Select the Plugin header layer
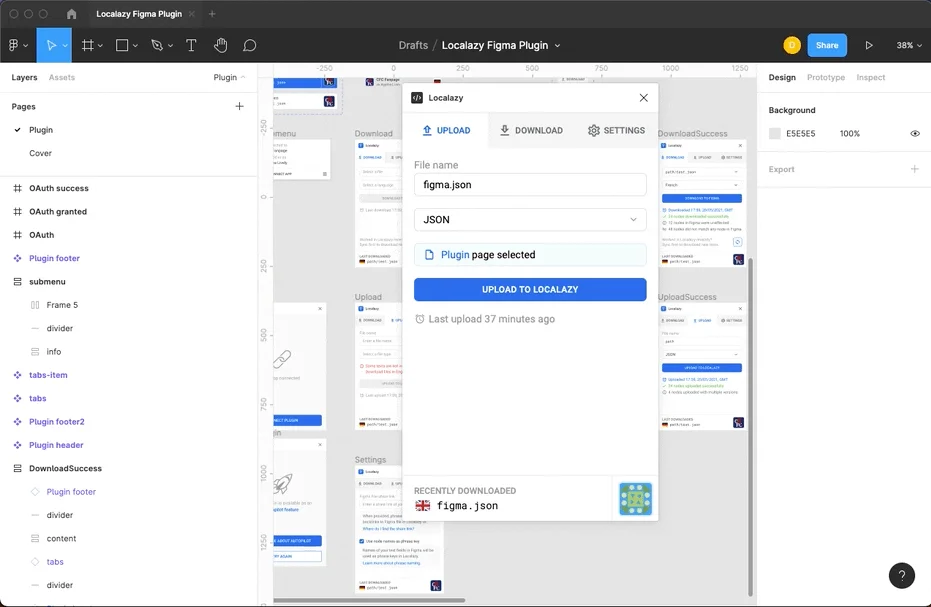The width and height of the screenshot is (931, 607). click(56, 445)
